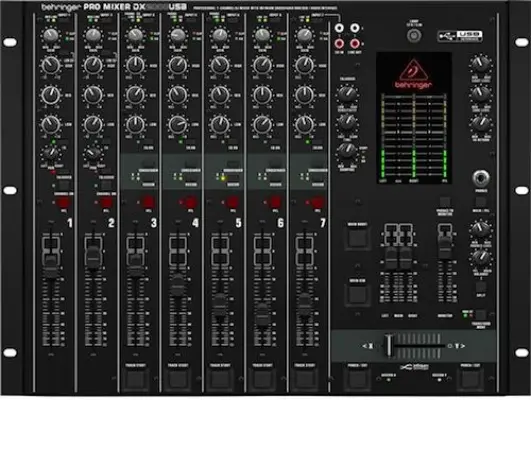Adjust the HIGH EQ knob on channel 3

pyautogui.click(x=135, y=65)
